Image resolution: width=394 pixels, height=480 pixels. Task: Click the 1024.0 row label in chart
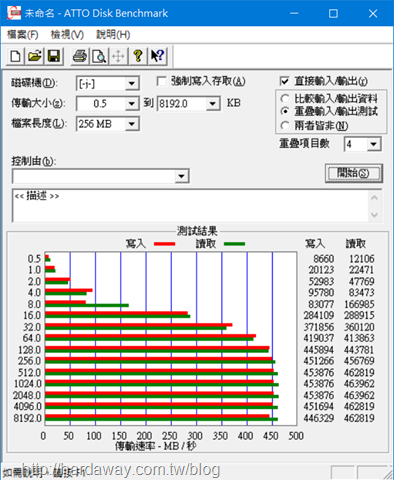point(28,384)
